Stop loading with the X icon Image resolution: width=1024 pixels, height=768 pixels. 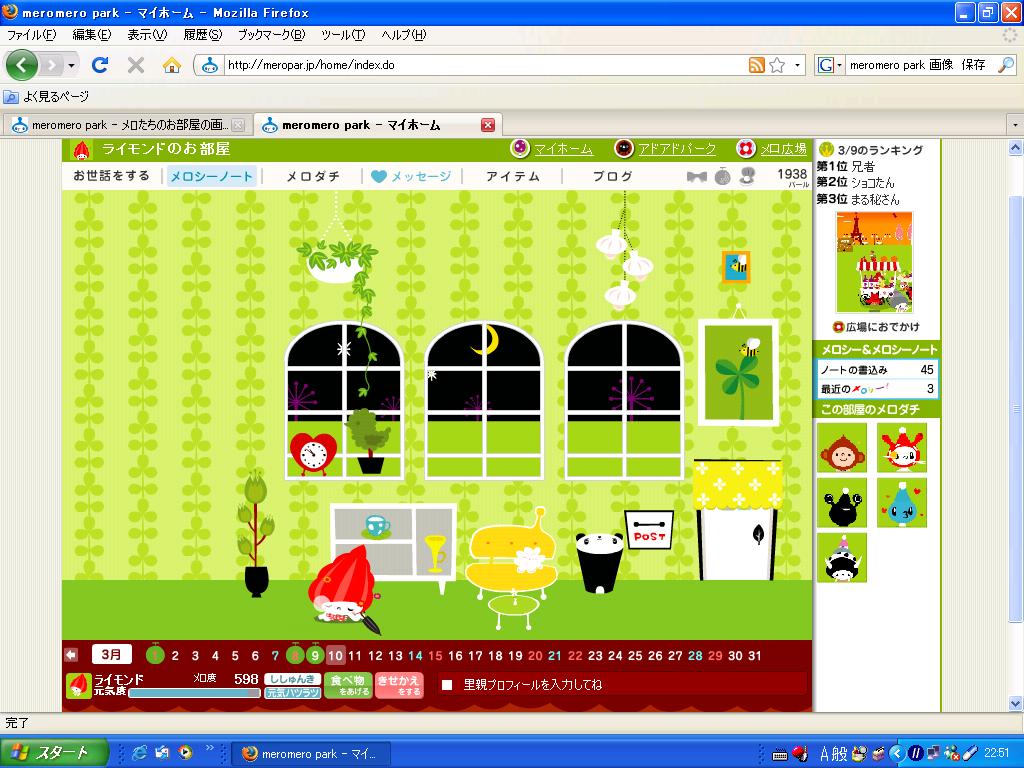pos(136,65)
